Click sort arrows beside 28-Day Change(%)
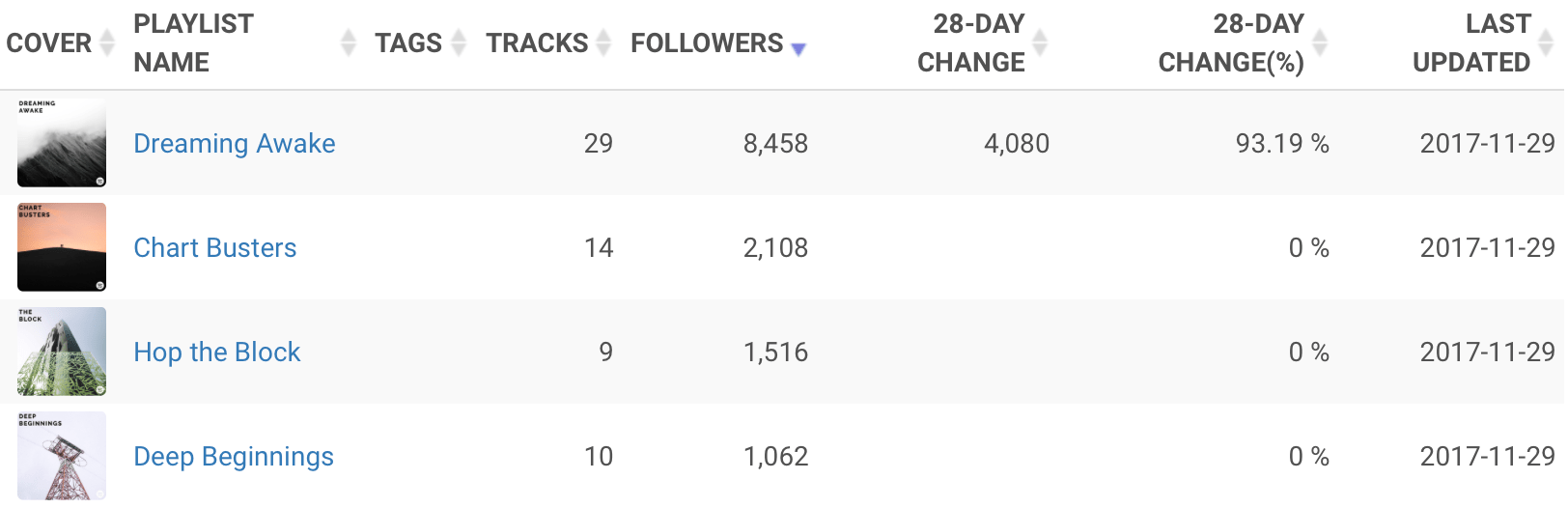 pyautogui.click(x=1320, y=42)
